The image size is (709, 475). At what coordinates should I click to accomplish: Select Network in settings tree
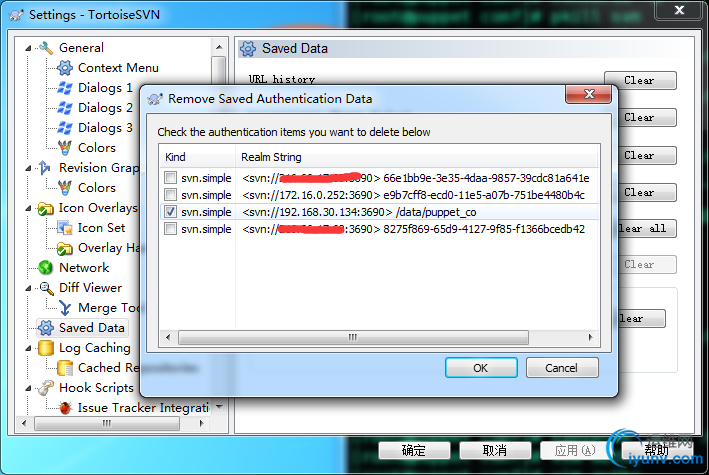[84, 268]
